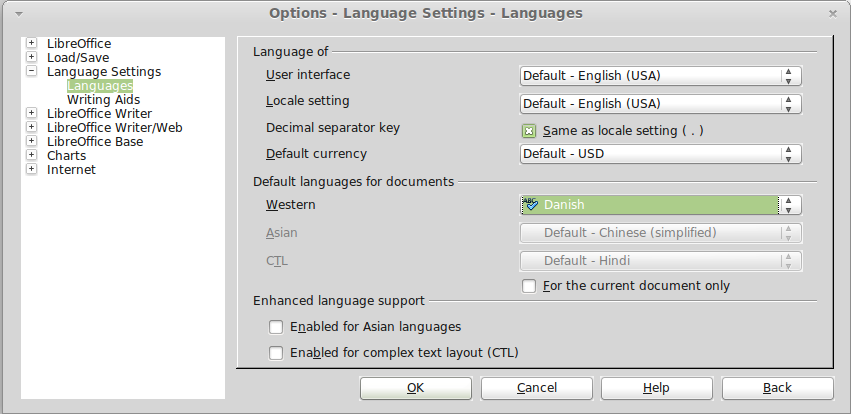Expand the Charts plus icon
Viewport: 851px width, 414px height.
point(31,155)
